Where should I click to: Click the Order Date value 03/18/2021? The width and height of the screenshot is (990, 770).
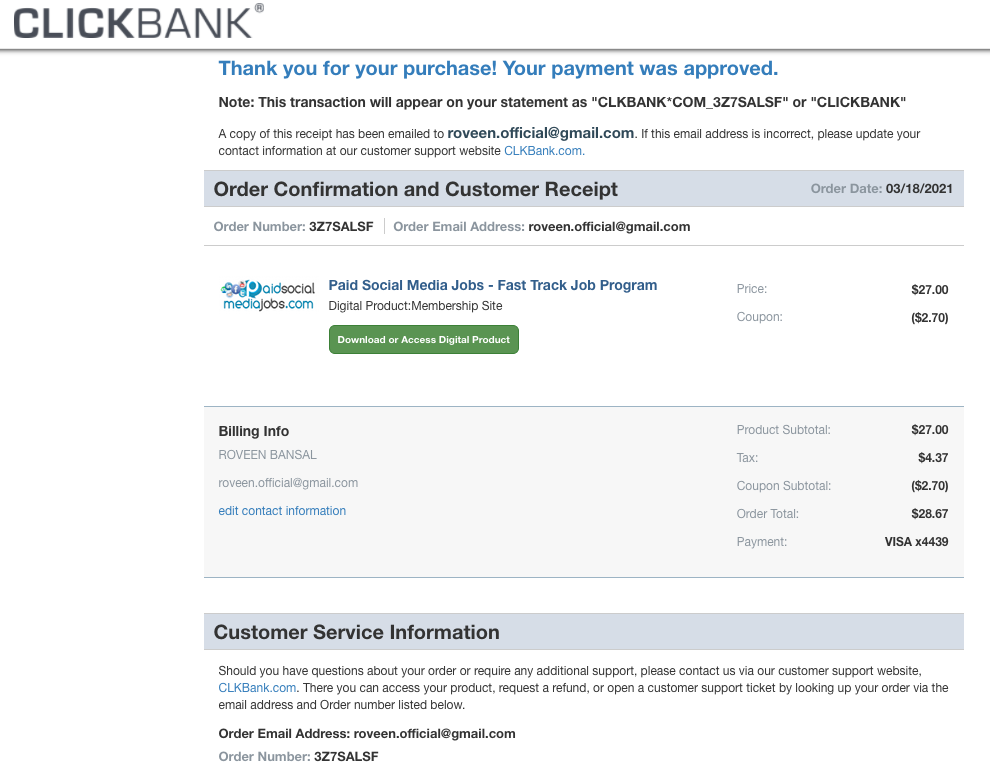point(919,189)
